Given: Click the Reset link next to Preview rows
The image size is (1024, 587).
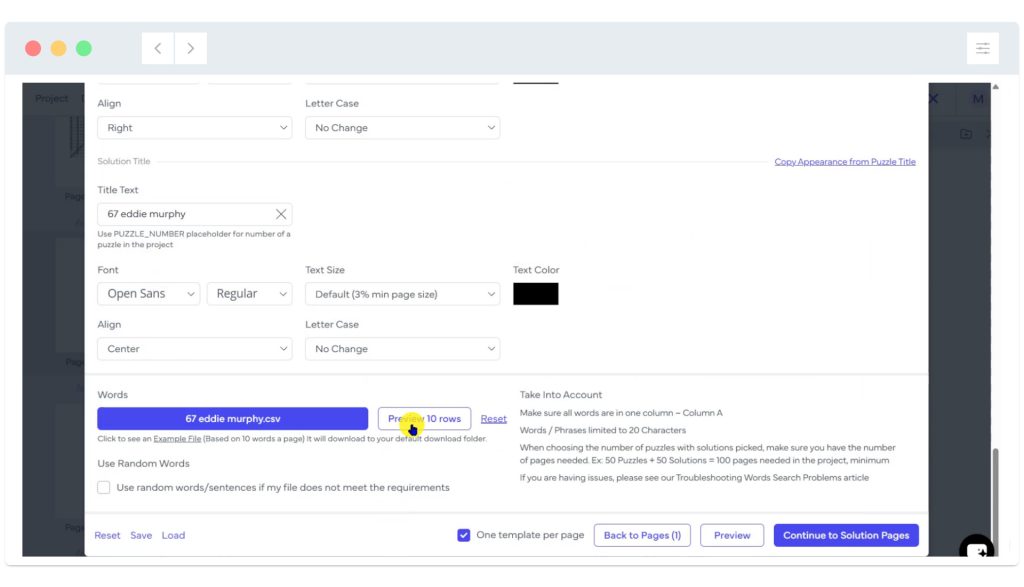Looking at the screenshot, I should pos(494,419).
